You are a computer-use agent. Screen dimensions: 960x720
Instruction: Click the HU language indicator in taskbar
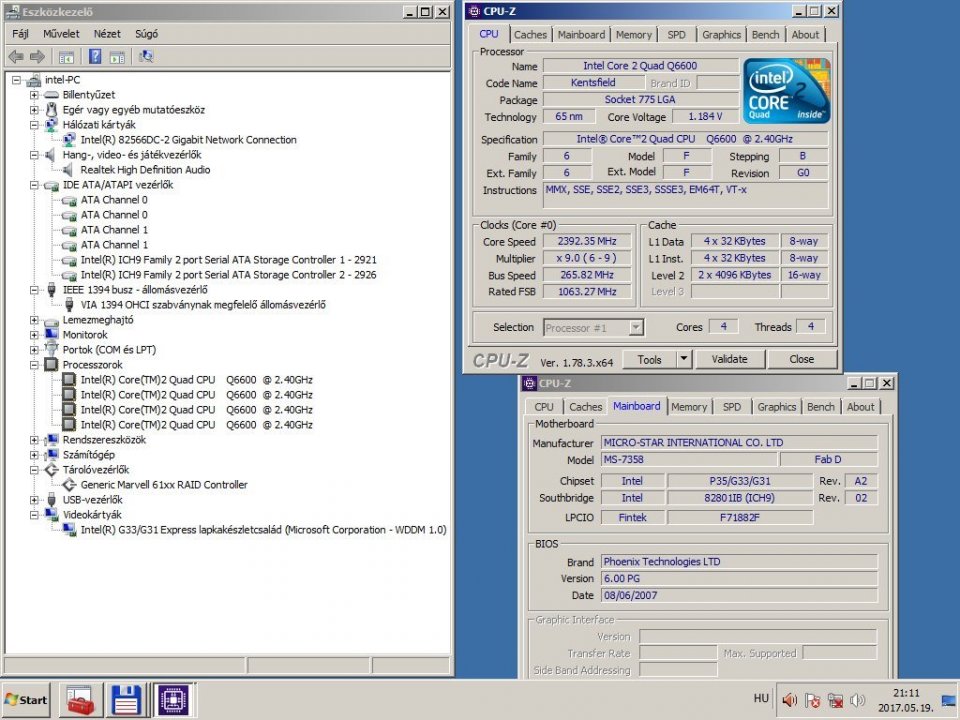(762, 698)
